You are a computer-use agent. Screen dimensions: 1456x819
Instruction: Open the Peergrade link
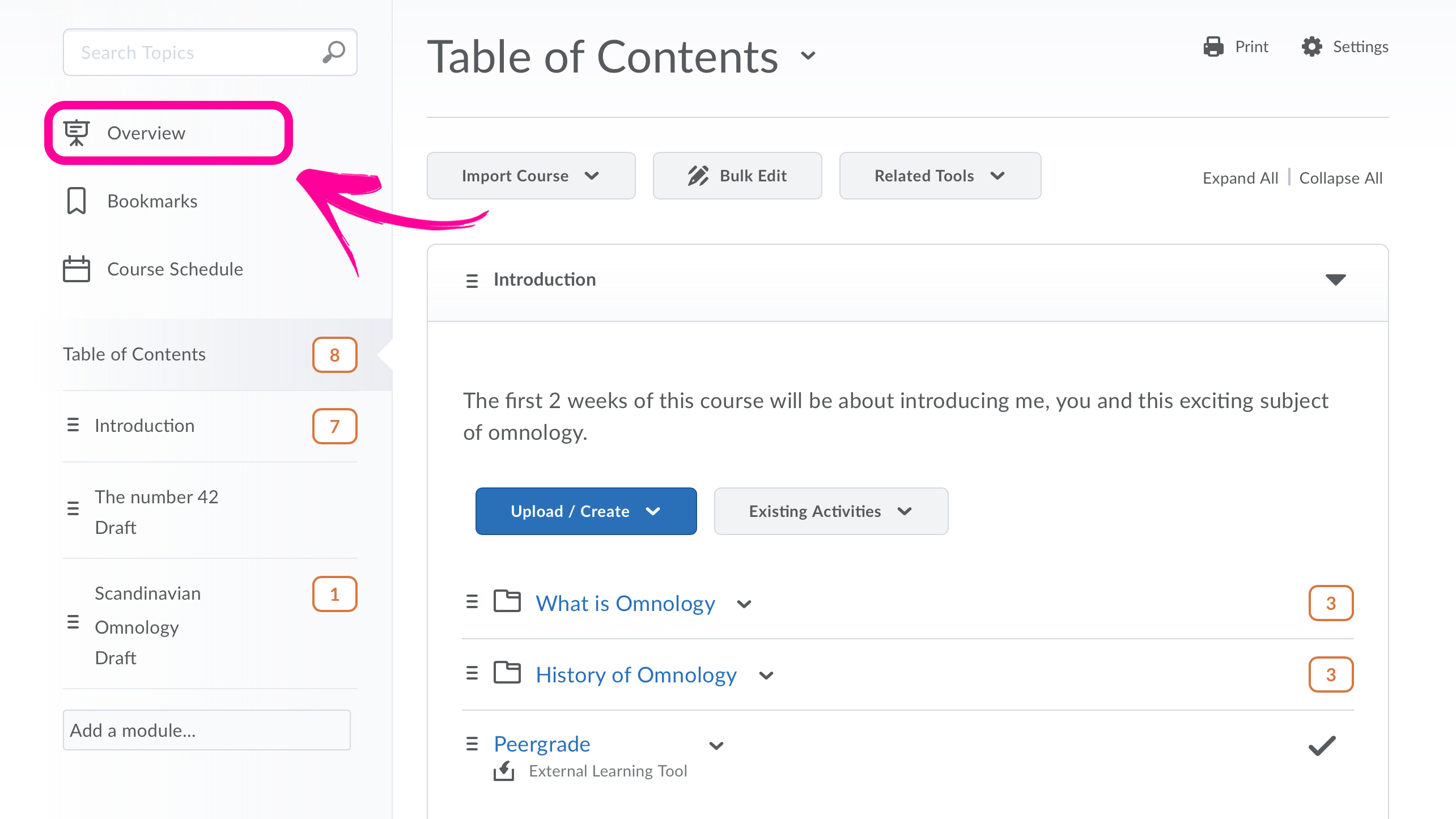click(542, 744)
